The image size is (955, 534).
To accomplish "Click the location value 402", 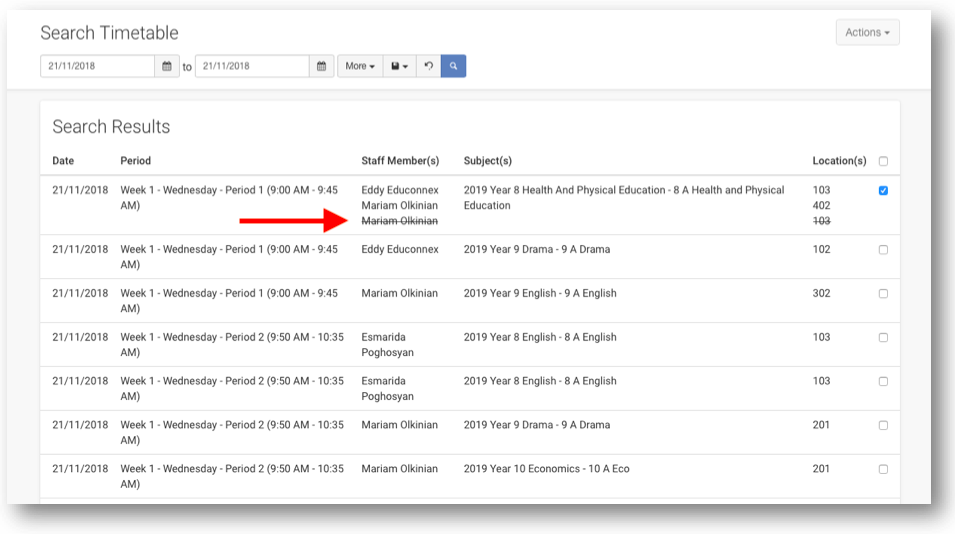I will click(x=821, y=205).
